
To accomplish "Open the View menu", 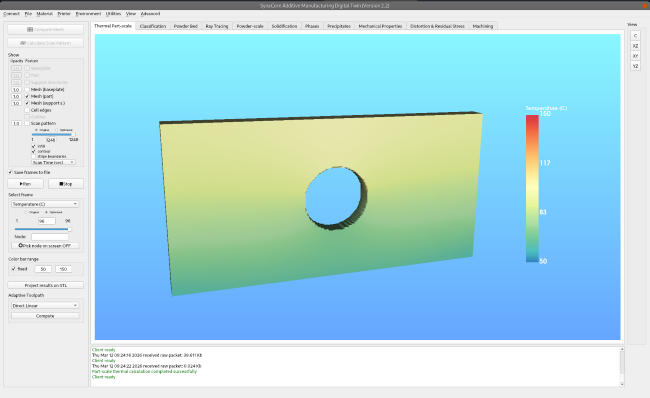I will point(131,14).
